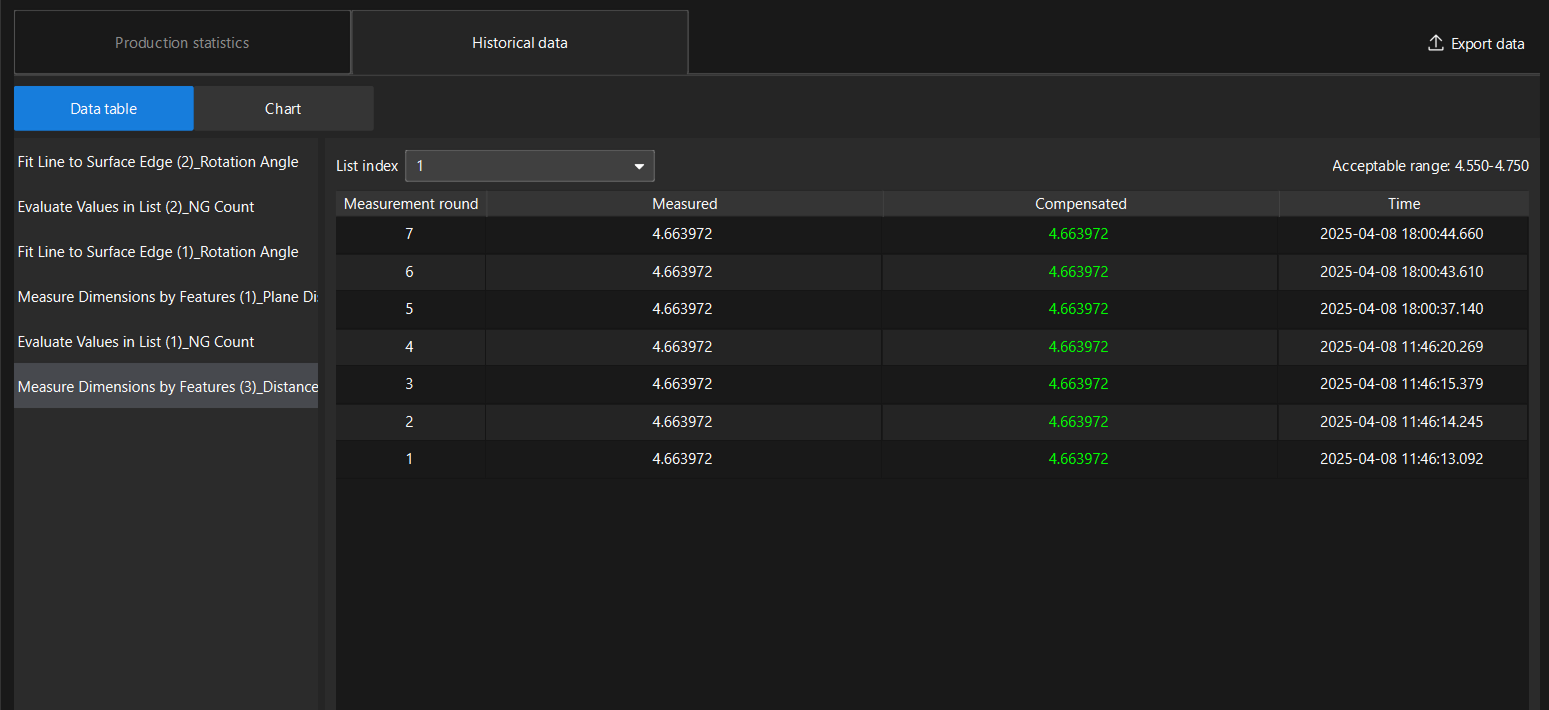Click the Export data upload icon
This screenshot has width=1549, height=710.
[x=1435, y=43]
